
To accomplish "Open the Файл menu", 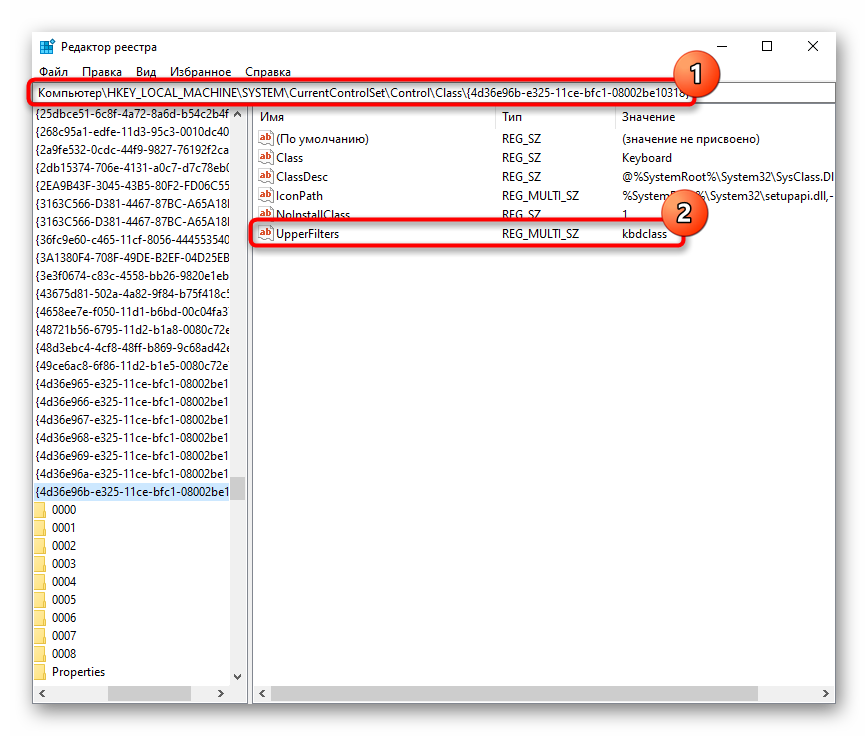I will pyautogui.click(x=53, y=72).
